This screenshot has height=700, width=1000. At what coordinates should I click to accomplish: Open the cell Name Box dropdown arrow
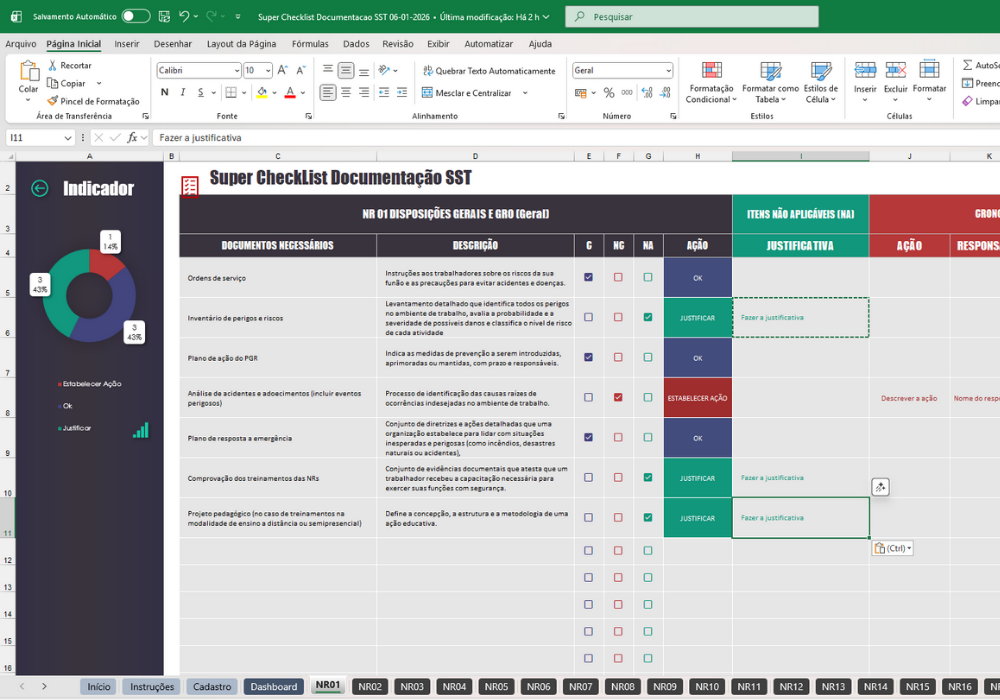point(68,138)
